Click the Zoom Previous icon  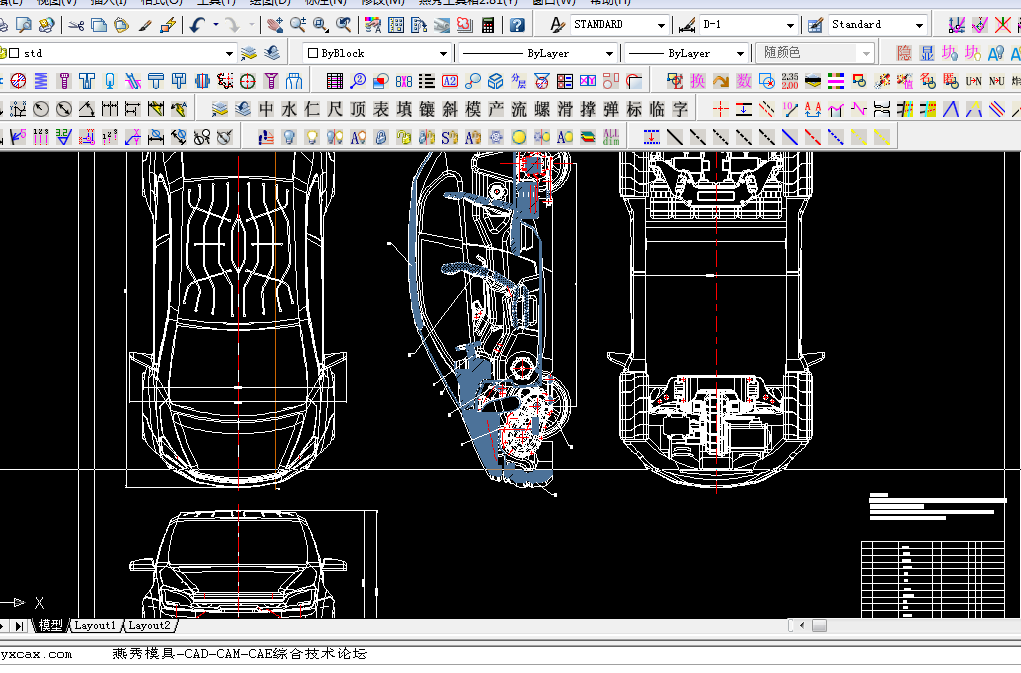tap(344, 25)
